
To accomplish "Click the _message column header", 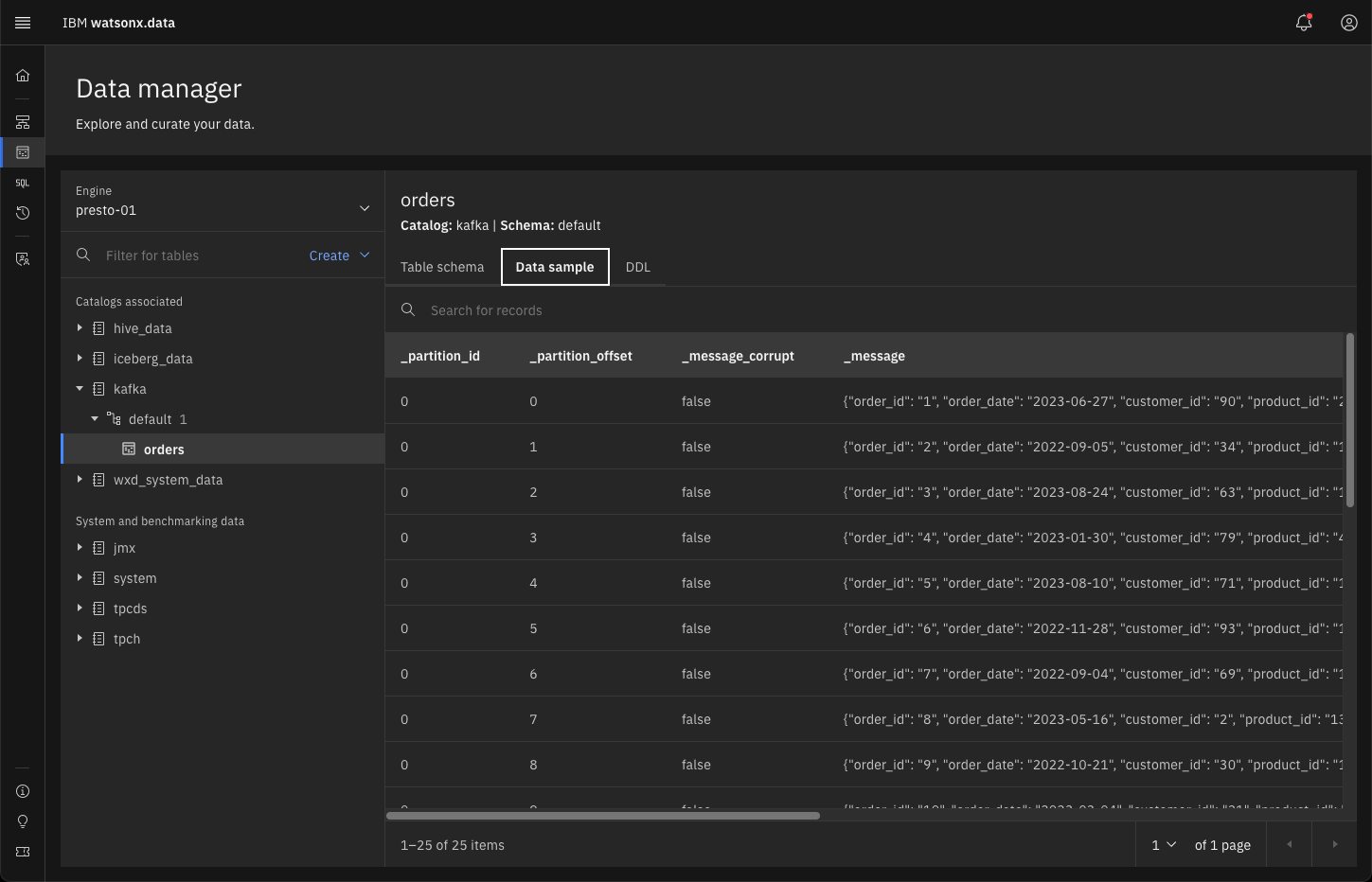I will click(874, 356).
